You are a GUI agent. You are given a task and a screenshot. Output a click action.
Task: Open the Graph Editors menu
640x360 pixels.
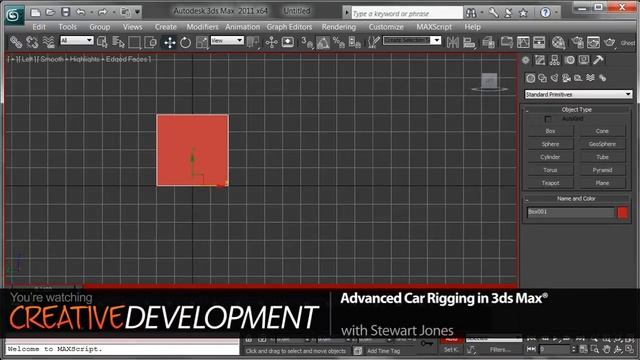tap(289, 27)
